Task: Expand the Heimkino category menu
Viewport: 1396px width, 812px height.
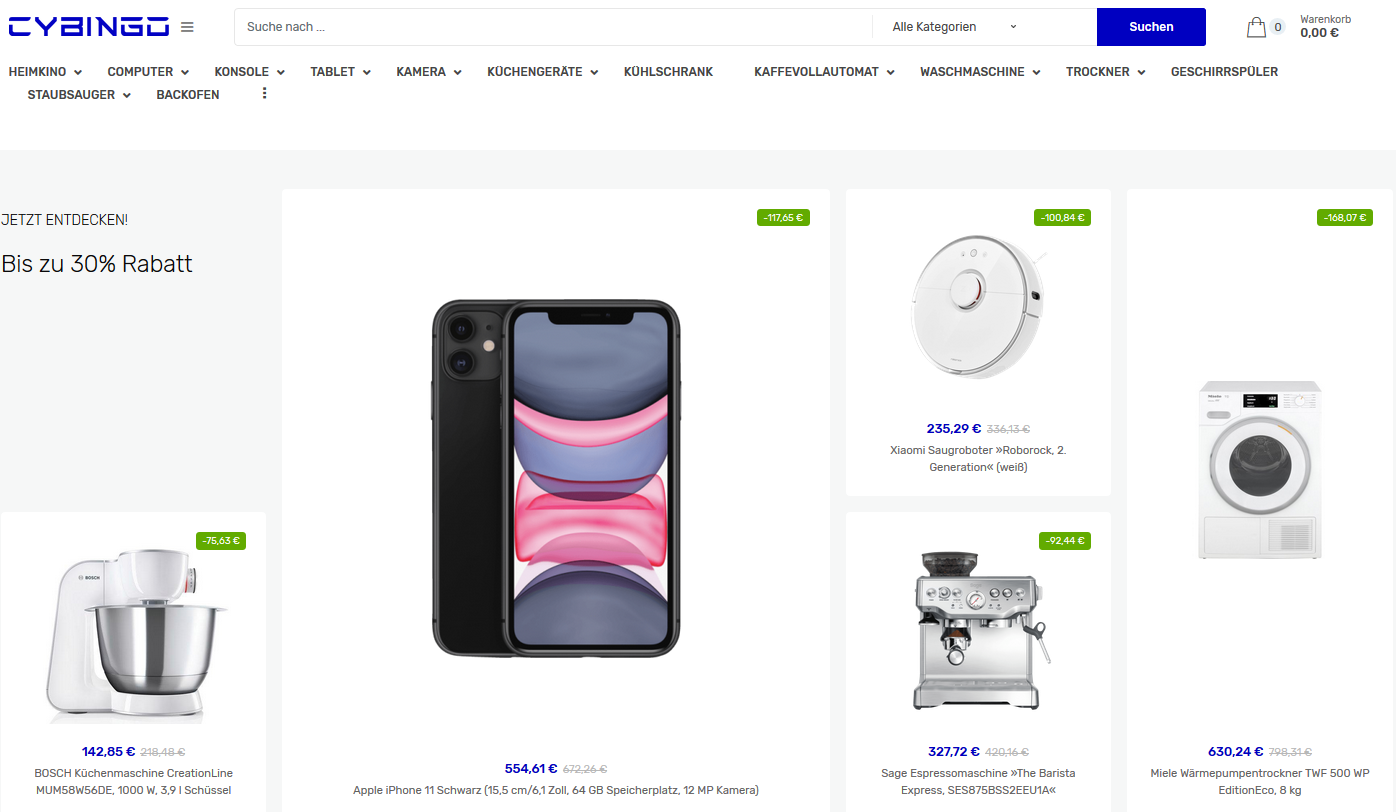Action: point(45,72)
